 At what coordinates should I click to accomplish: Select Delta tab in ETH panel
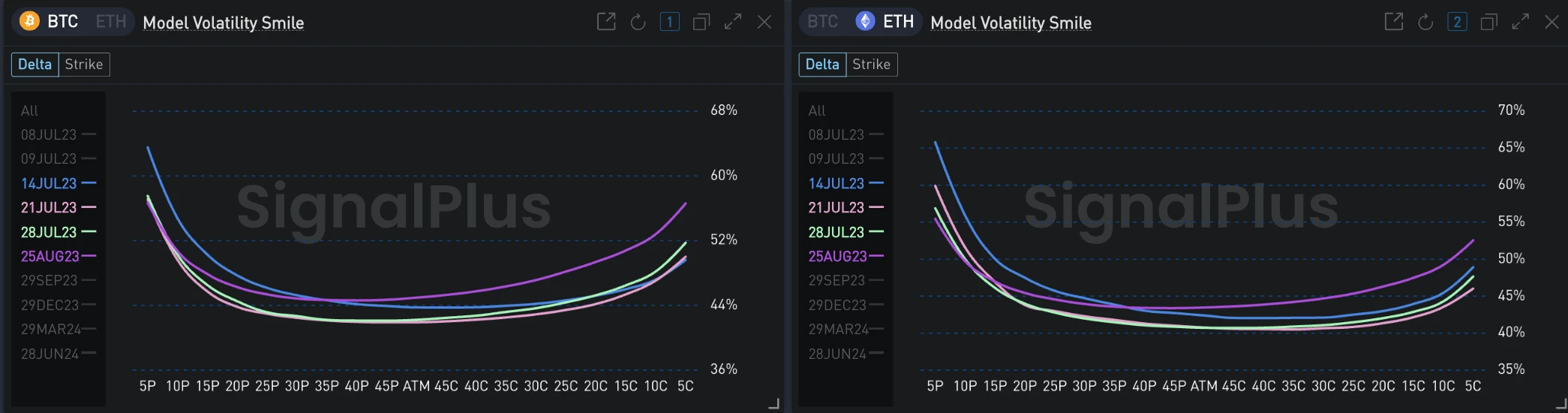point(822,65)
